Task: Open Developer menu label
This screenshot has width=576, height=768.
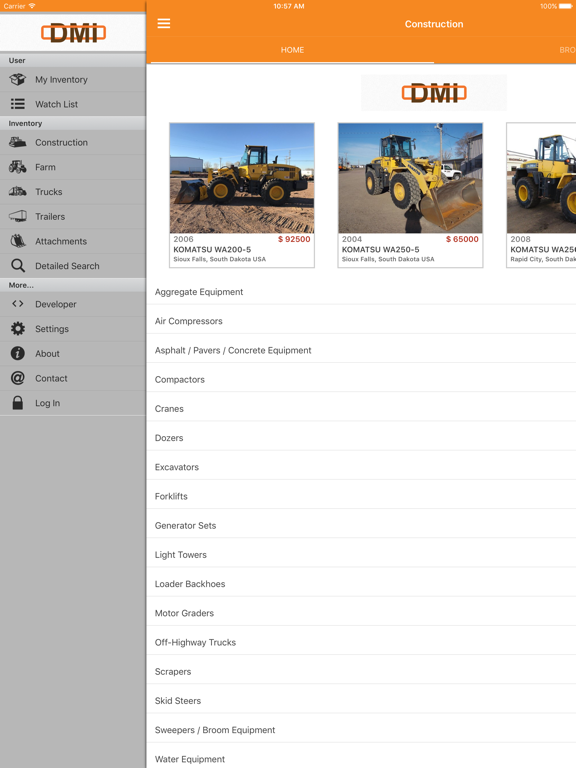Action: coord(56,304)
